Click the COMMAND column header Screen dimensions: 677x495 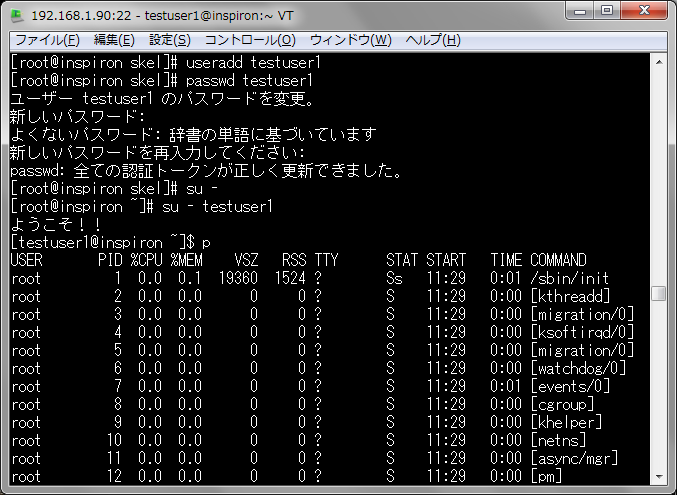point(558,260)
